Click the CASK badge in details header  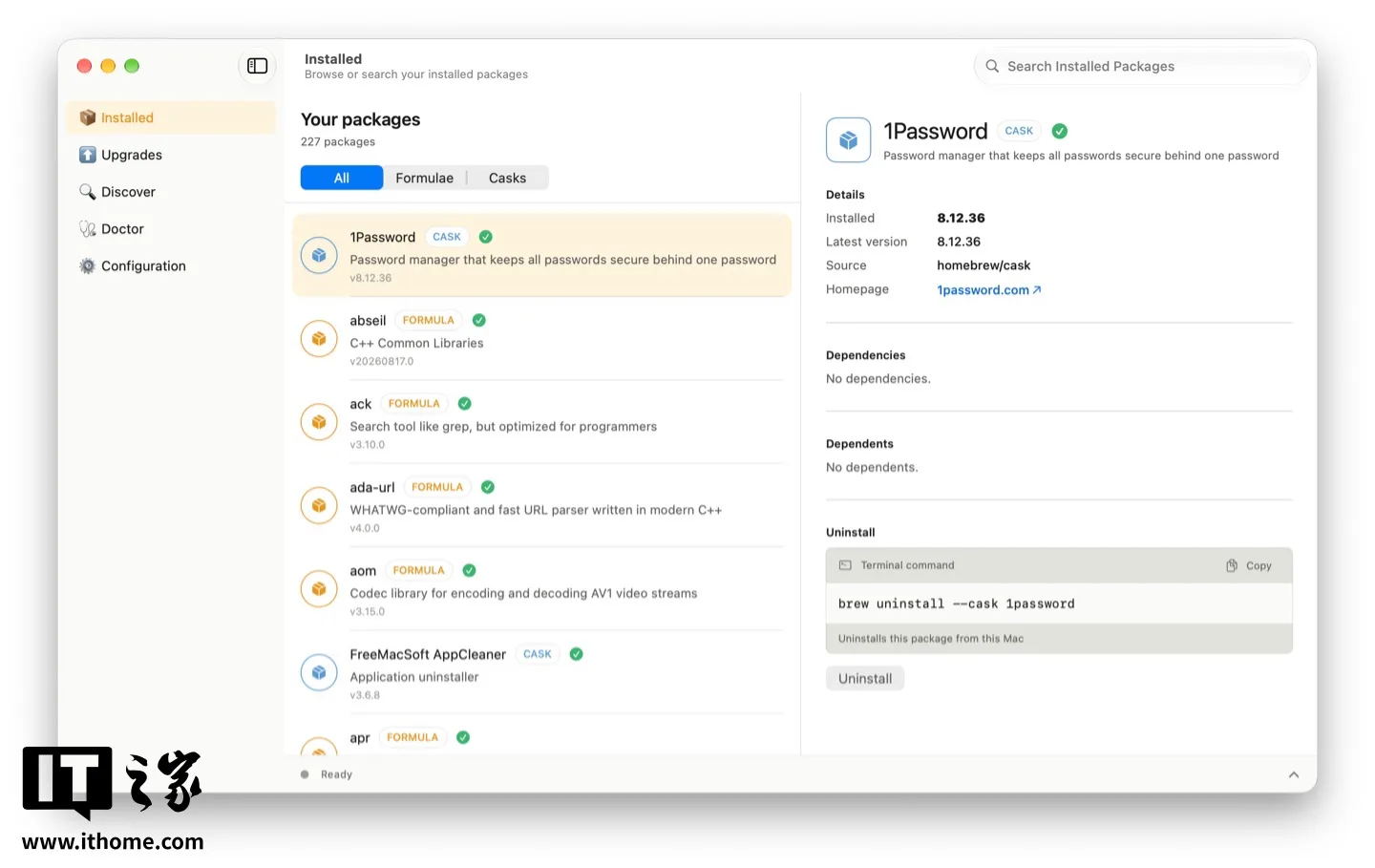click(x=1019, y=131)
